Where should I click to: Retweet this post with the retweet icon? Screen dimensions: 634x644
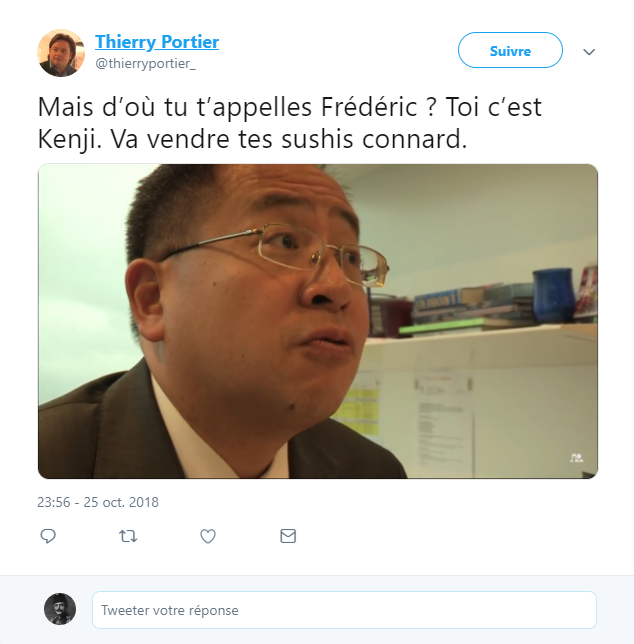point(128,536)
